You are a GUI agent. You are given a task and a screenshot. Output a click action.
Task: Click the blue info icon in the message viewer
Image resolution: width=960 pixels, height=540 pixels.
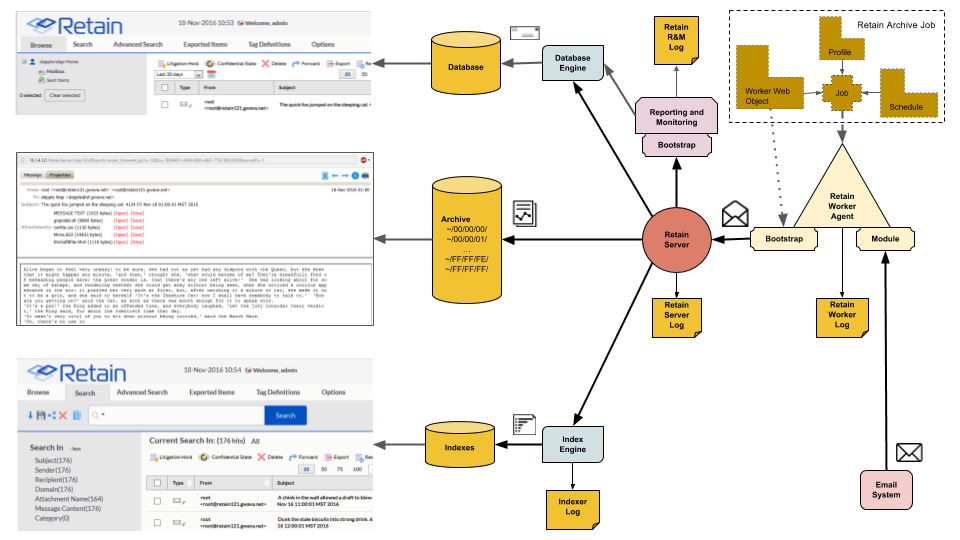(x=355, y=176)
